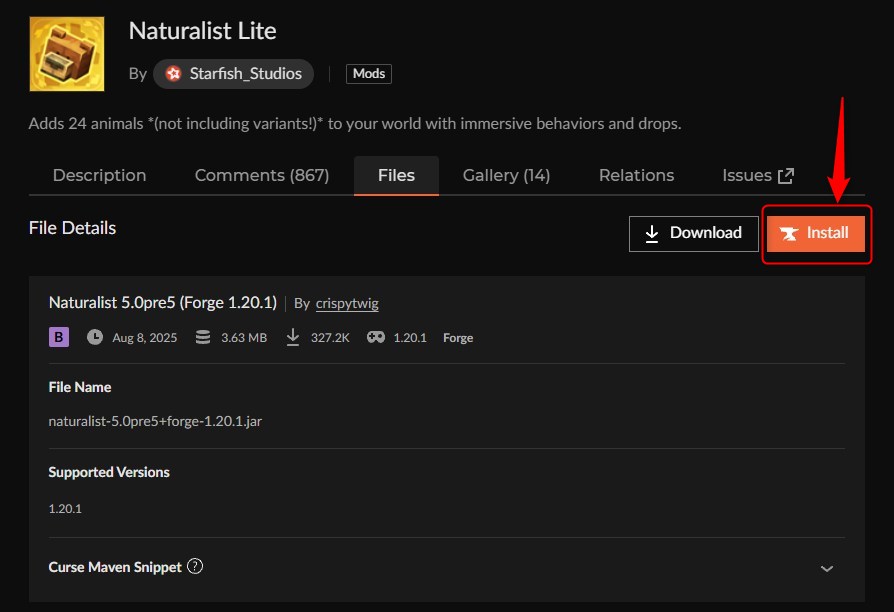This screenshot has width=894, height=612.
Task: Select the Files tab
Action: (396, 175)
